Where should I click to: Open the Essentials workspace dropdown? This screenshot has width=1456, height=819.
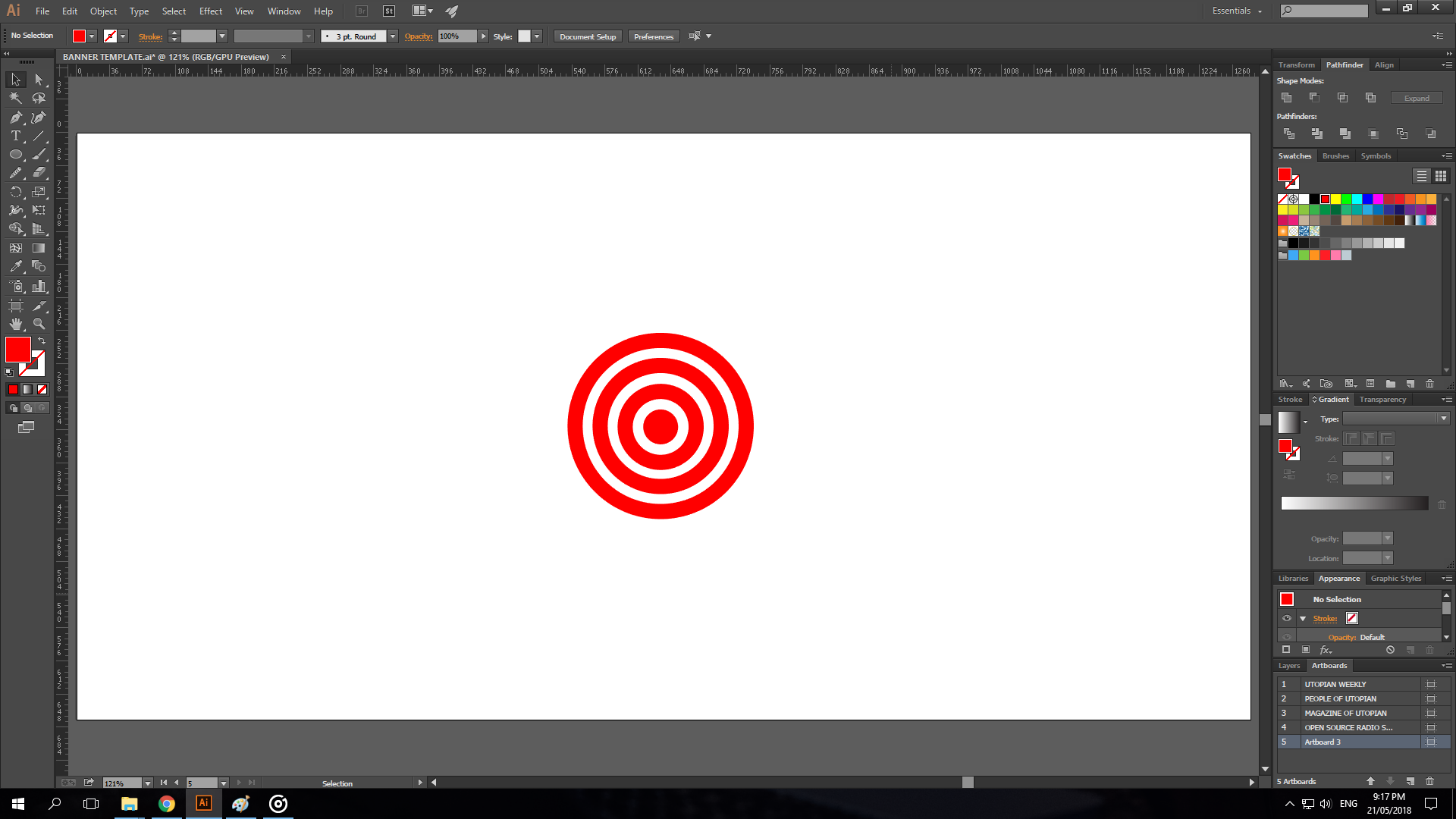(x=1238, y=11)
